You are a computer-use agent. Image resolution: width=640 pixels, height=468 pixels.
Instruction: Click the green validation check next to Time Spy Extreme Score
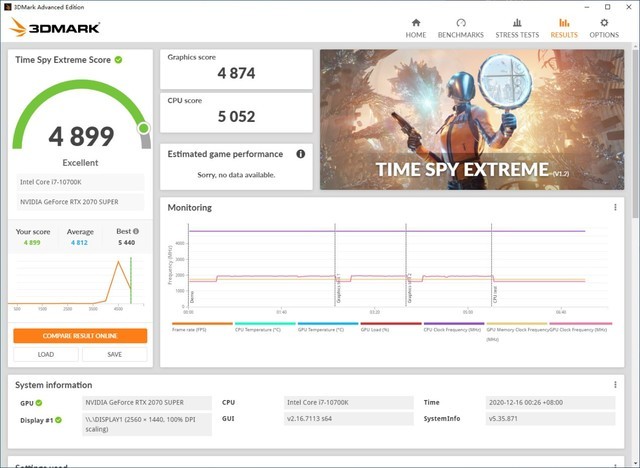tap(118, 60)
